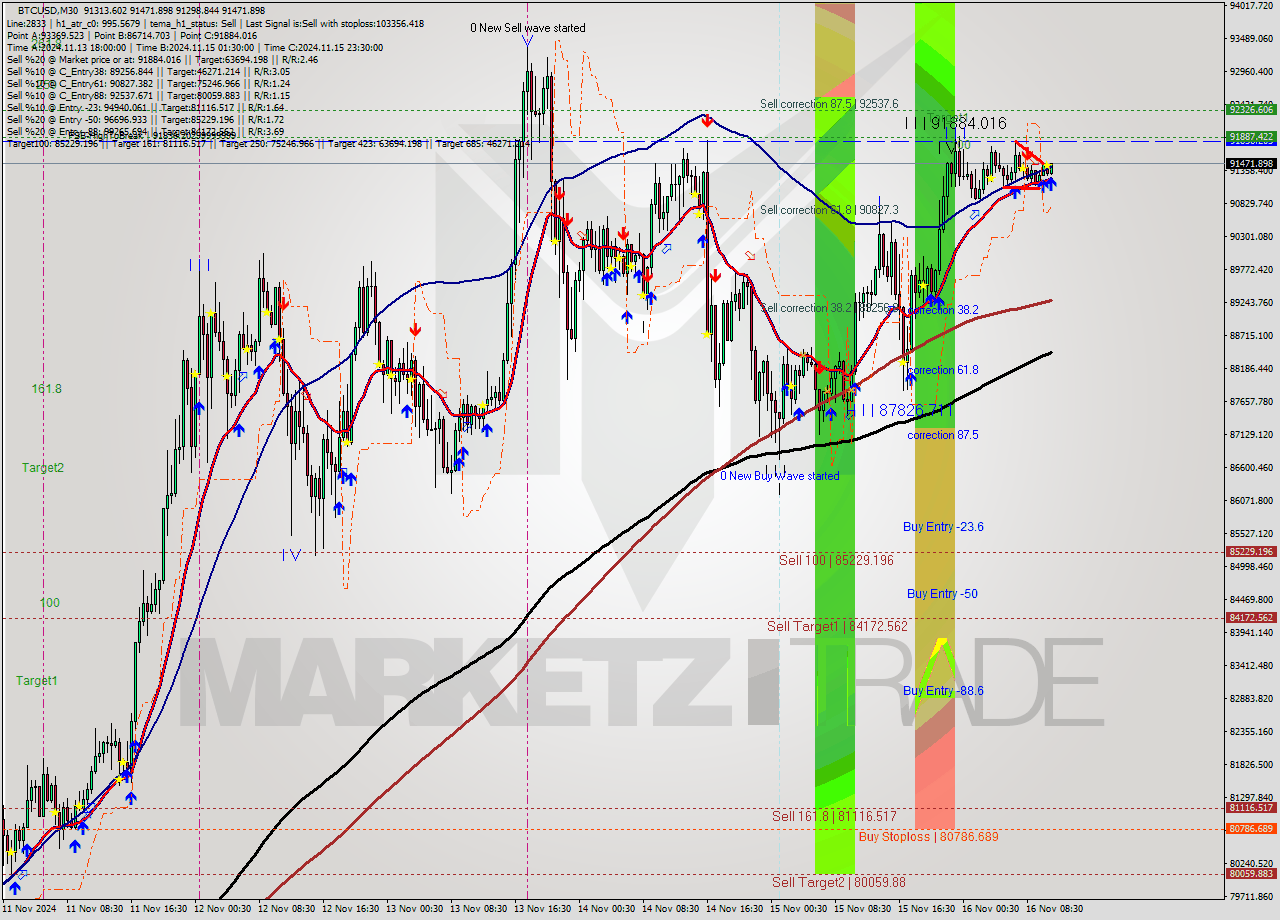Click the '13 Nov 16:30' time axis label
Screen dimensions: 1280x920
coord(541,909)
